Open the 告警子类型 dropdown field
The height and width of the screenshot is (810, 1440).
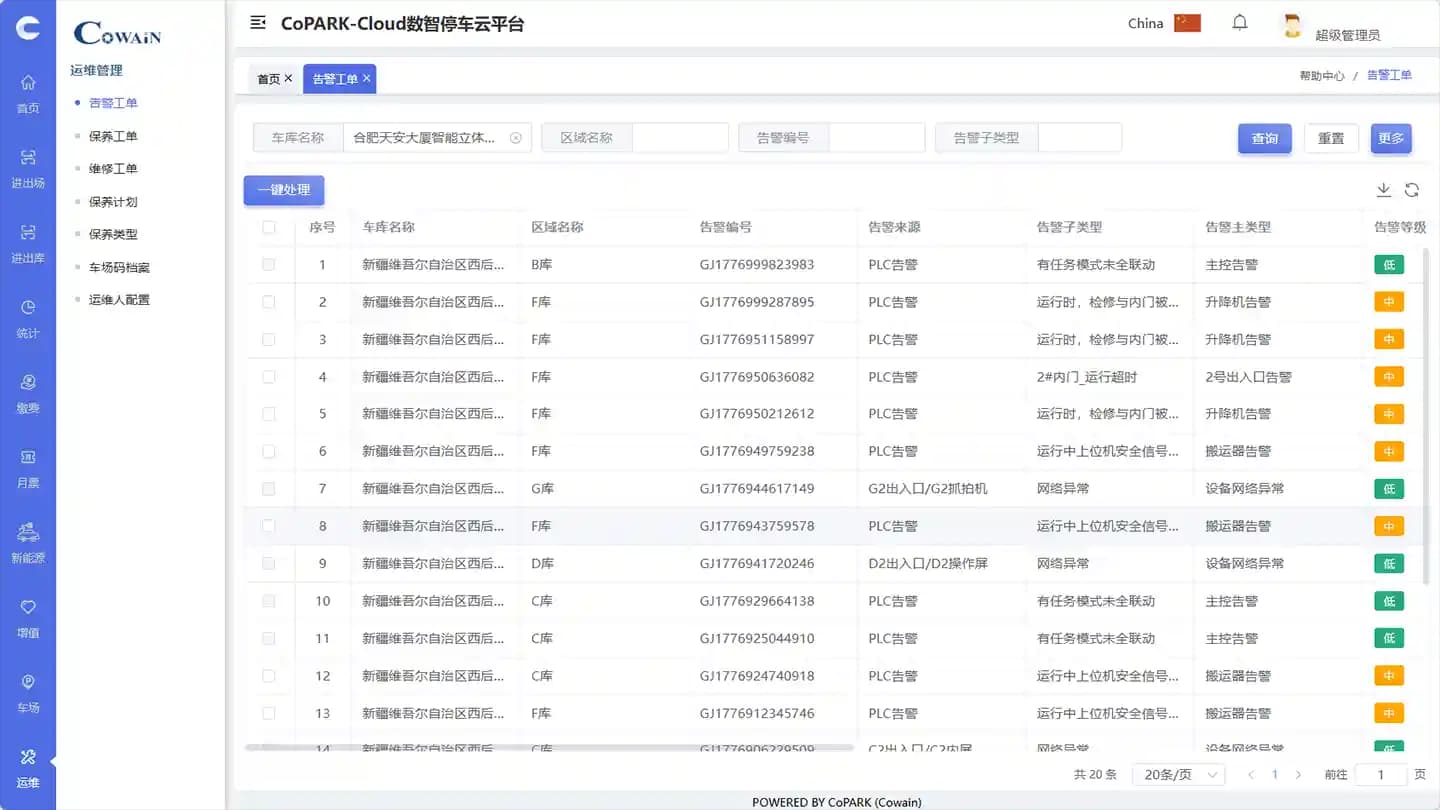(x=1080, y=138)
